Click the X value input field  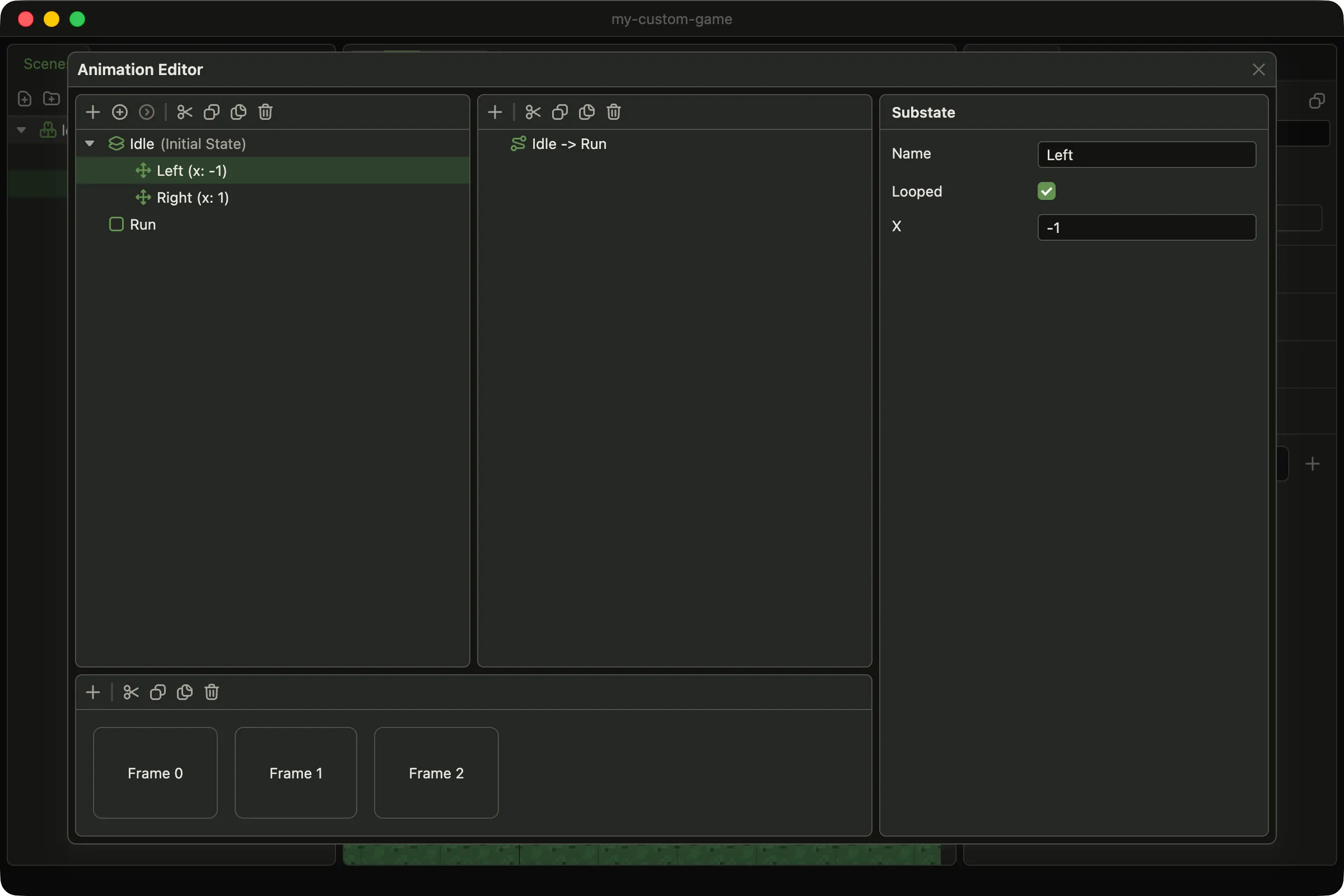click(1146, 227)
